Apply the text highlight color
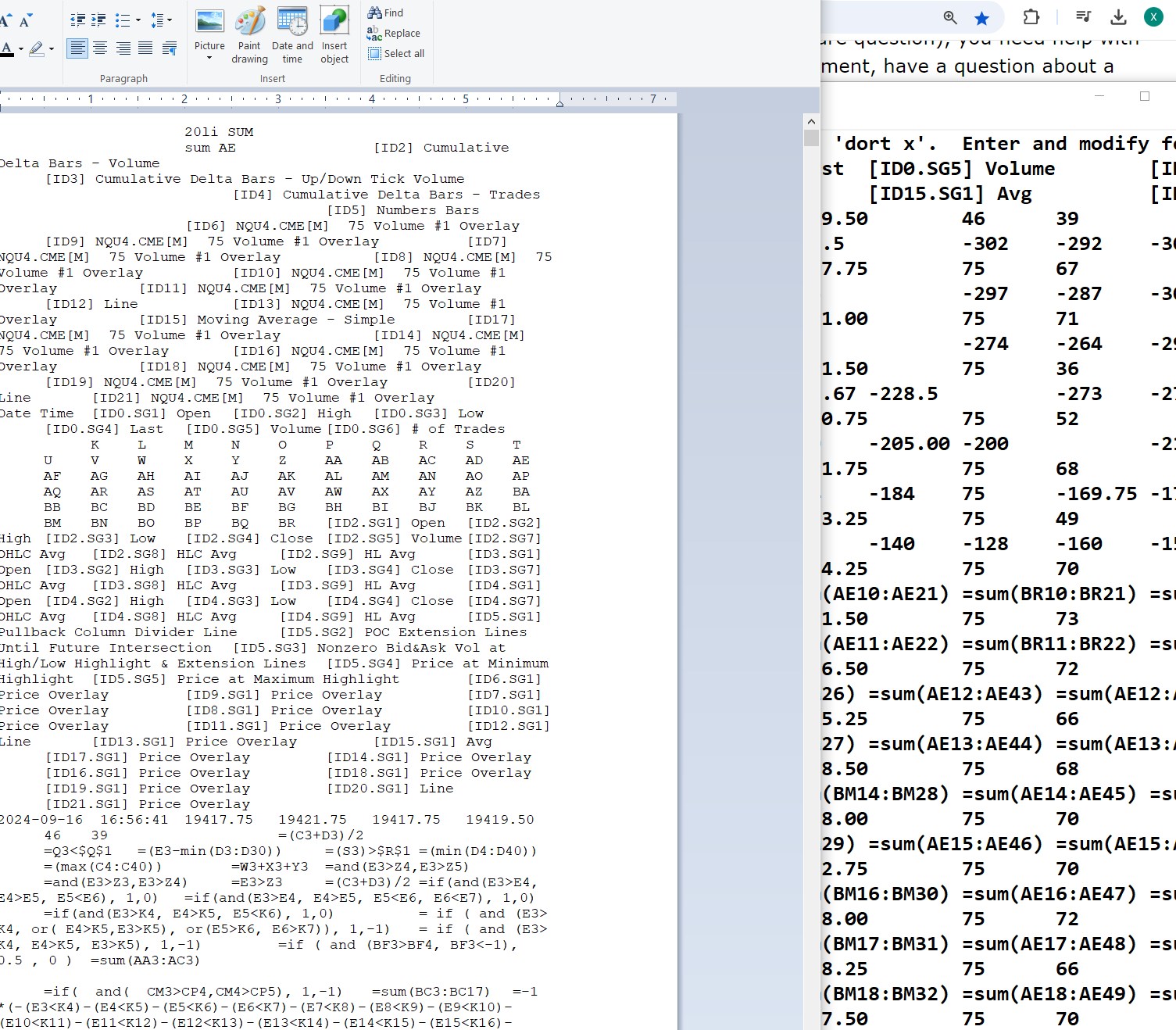Viewport: 1176px width, 1030px height. coord(36,49)
